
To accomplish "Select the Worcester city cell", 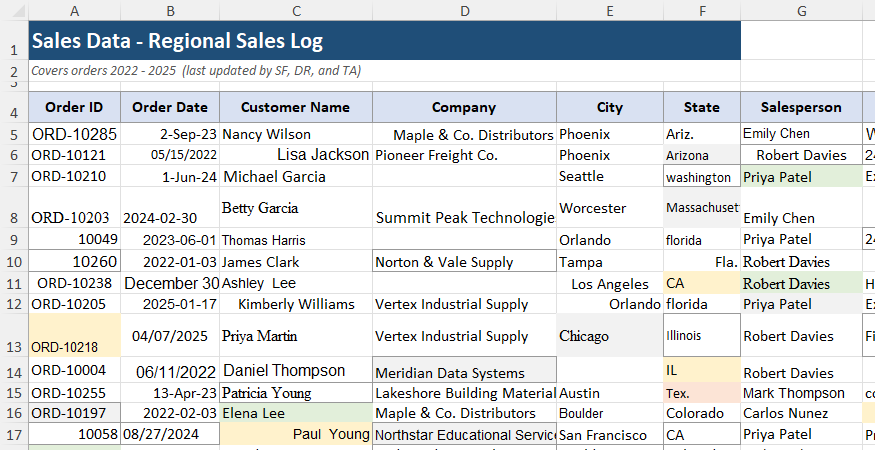I will coord(610,207).
